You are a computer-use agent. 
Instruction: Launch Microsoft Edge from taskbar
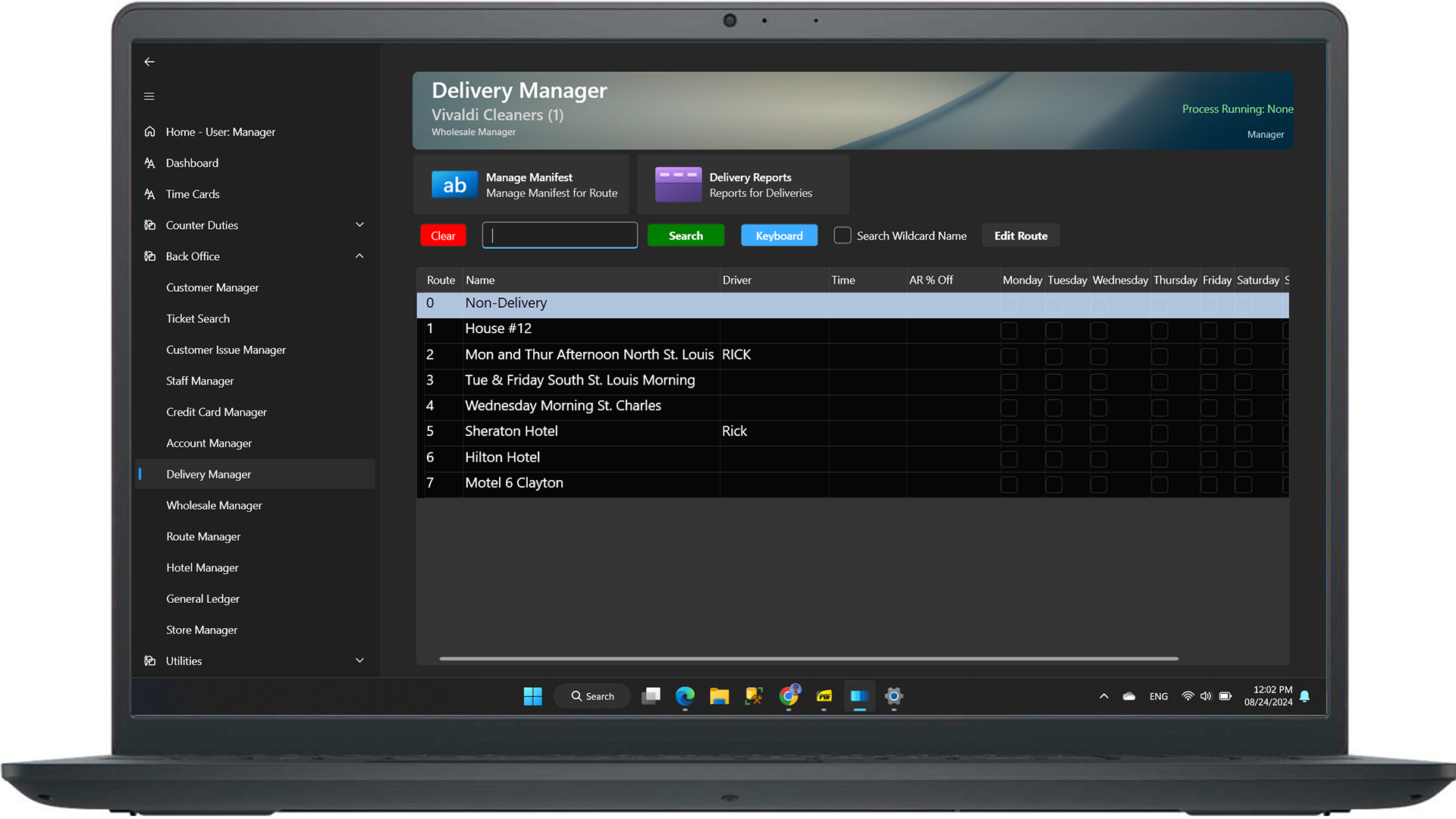pyautogui.click(x=685, y=696)
